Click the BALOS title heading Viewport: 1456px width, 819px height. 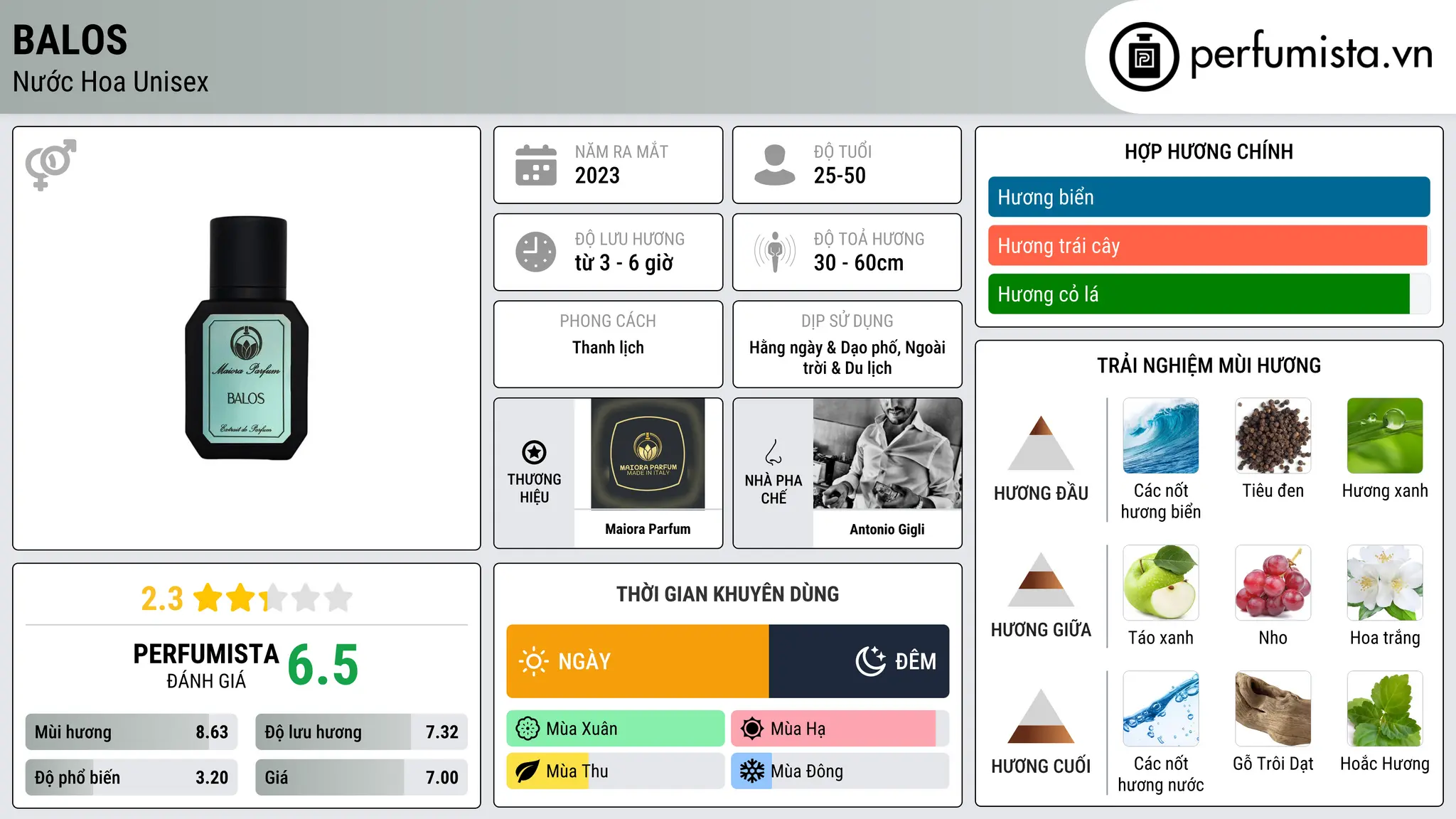coord(70,40)
